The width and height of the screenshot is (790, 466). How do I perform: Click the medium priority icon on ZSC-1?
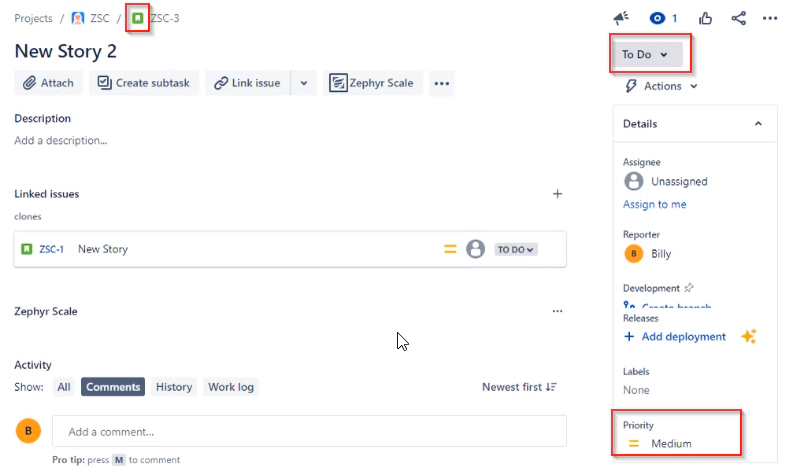click(x=450, y=249)
